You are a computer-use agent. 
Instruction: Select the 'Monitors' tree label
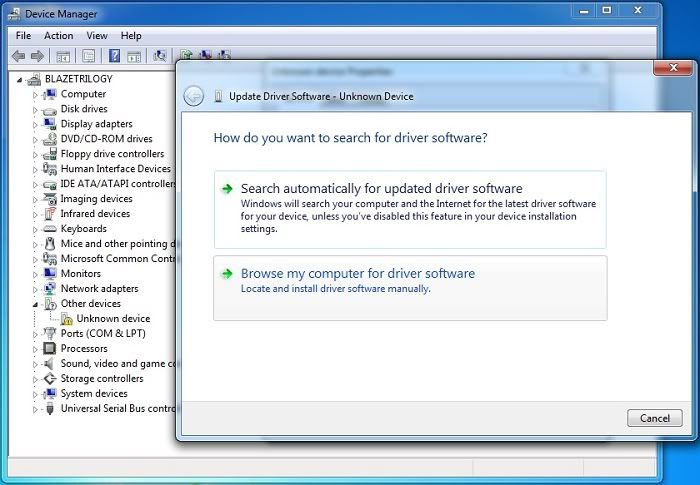point(80,273)
